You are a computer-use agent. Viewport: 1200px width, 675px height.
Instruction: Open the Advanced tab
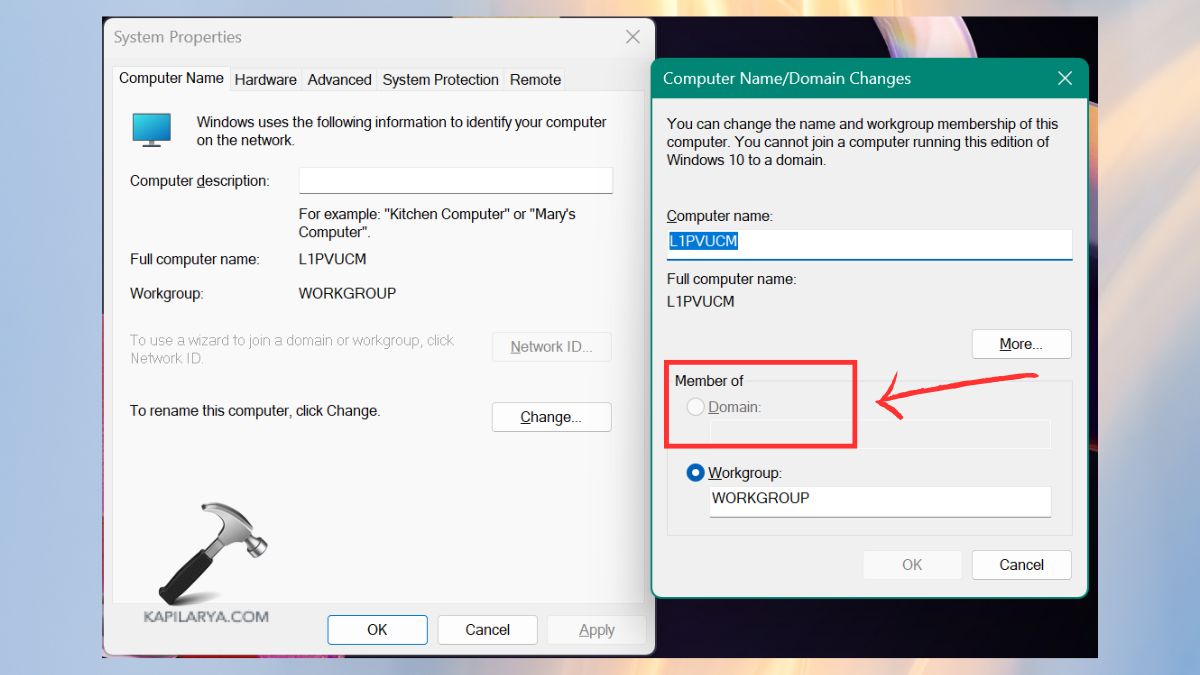click(x=339, y=80)
